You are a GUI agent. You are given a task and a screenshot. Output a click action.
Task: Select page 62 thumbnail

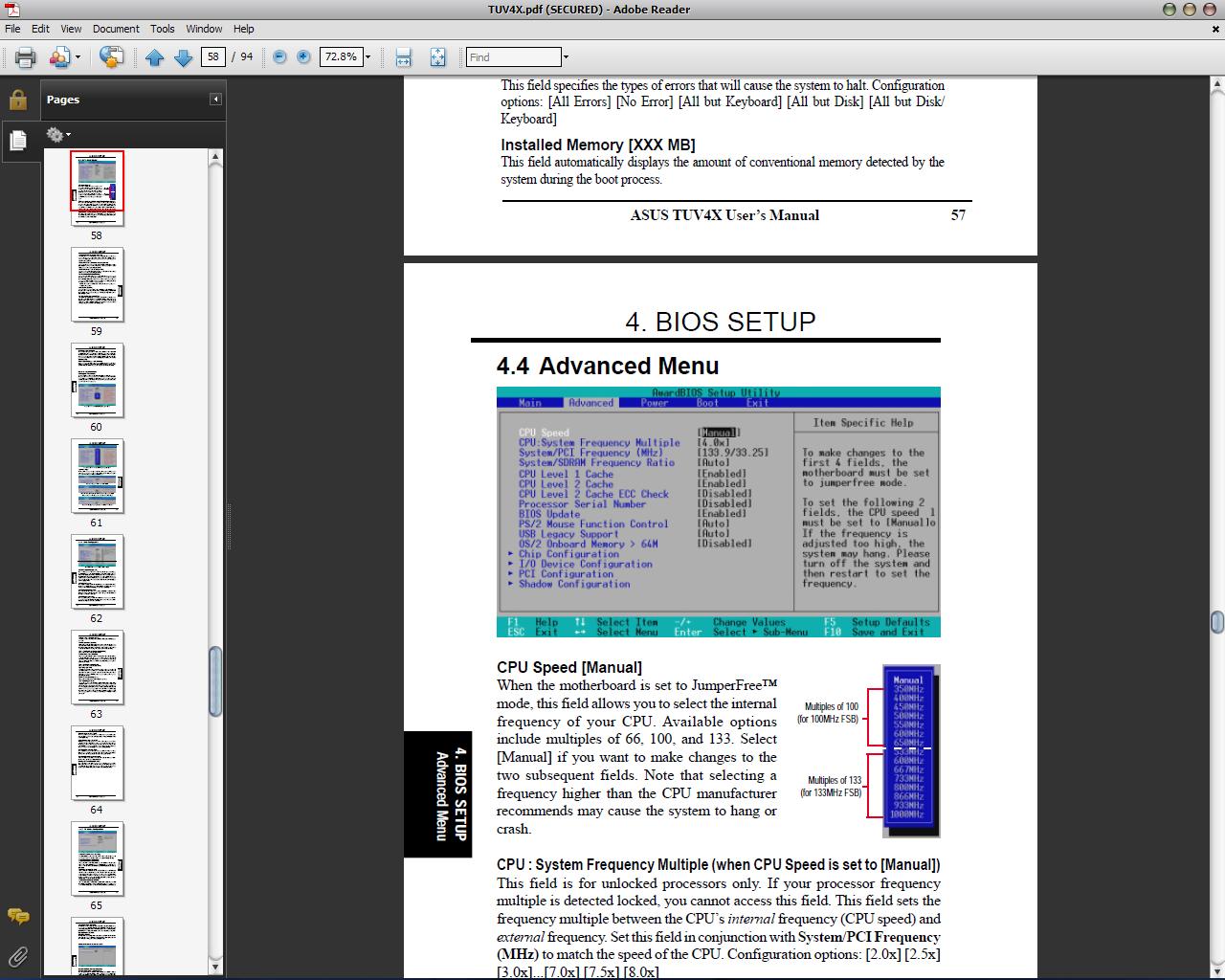[97, 572]
